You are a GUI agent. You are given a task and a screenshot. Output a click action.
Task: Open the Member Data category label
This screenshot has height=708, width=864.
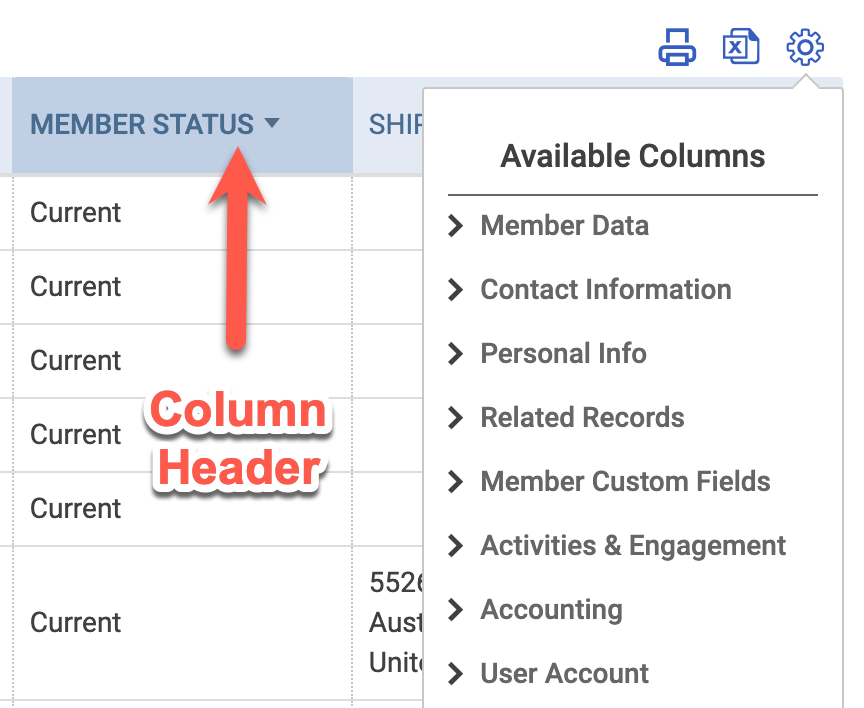click(564, 225)
